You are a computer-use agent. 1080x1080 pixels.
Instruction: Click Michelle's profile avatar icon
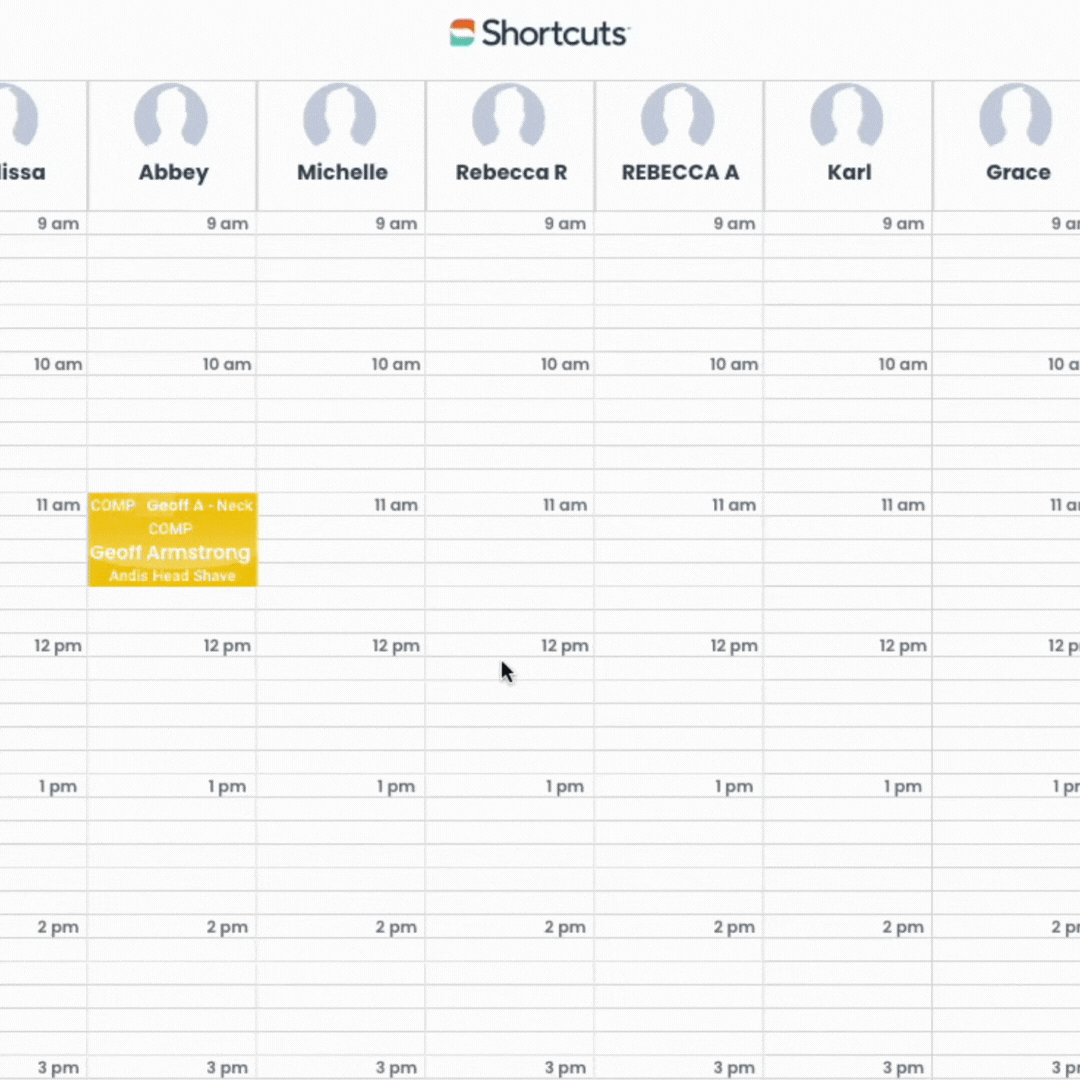click(x=340, y=116)
